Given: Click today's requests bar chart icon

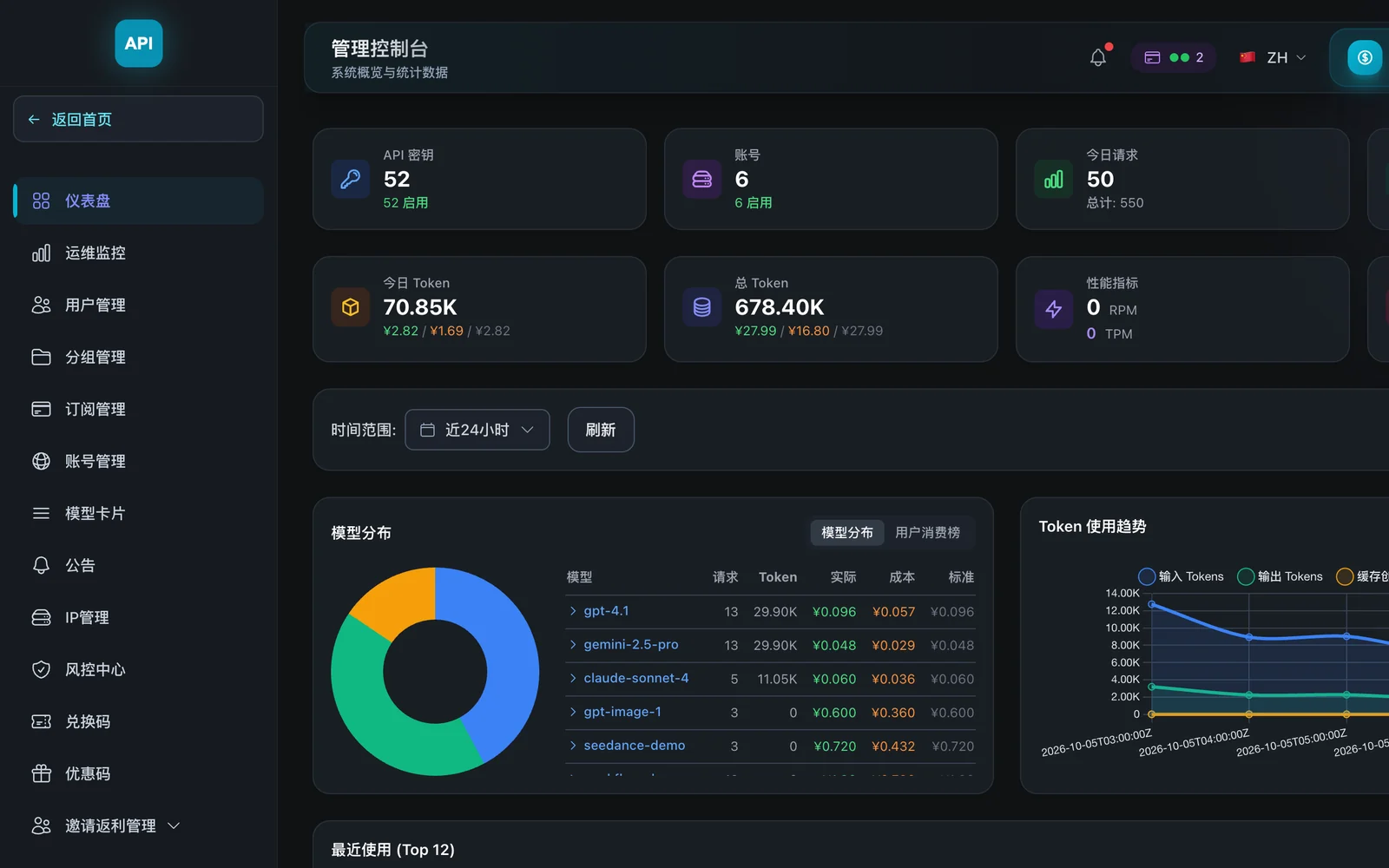Looking at the screenshot, I should 1054,179.
